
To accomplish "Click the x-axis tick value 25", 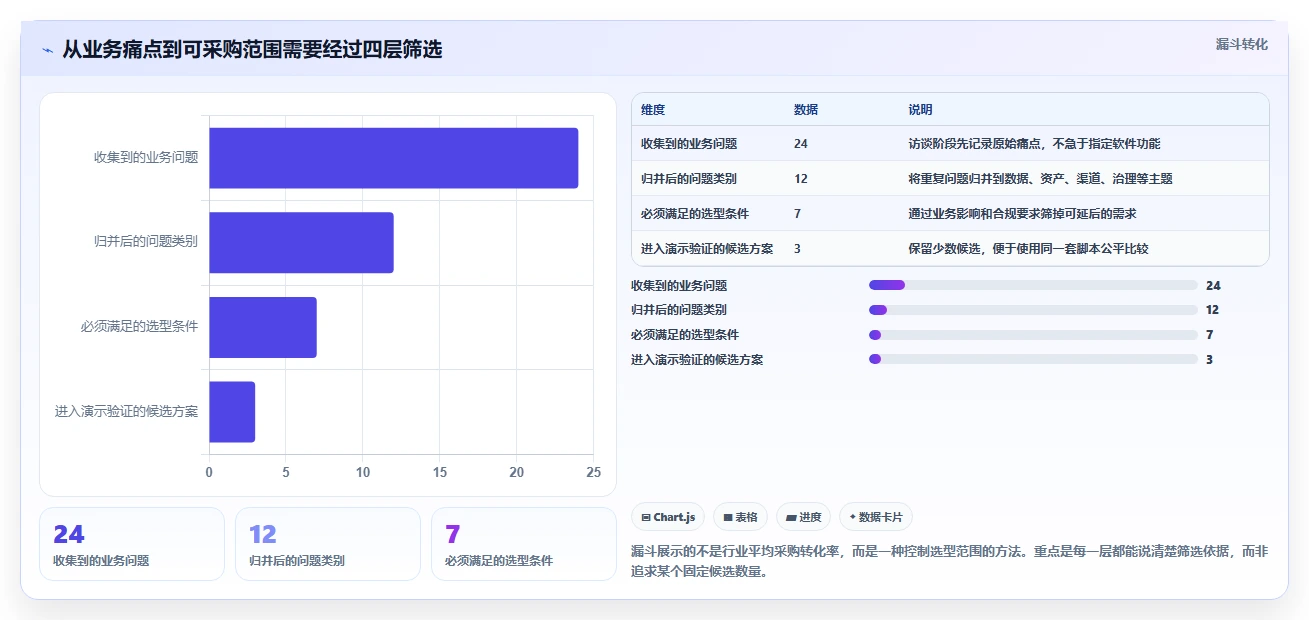I will tap(593, 472).
